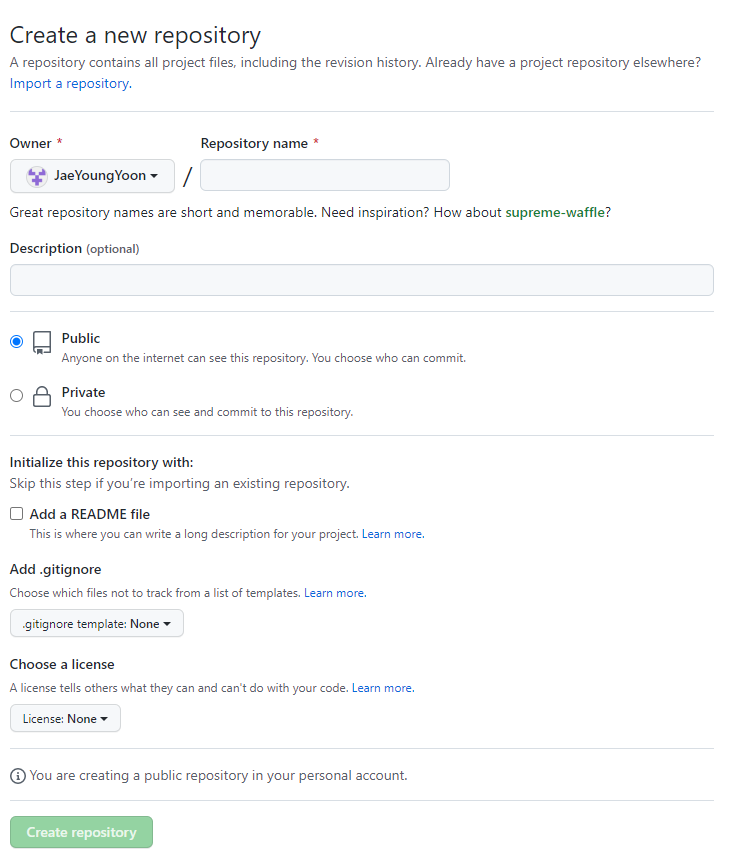Focus the Repository name input field
The height and width of the screenshot is (867, 736).
[325, 175]
